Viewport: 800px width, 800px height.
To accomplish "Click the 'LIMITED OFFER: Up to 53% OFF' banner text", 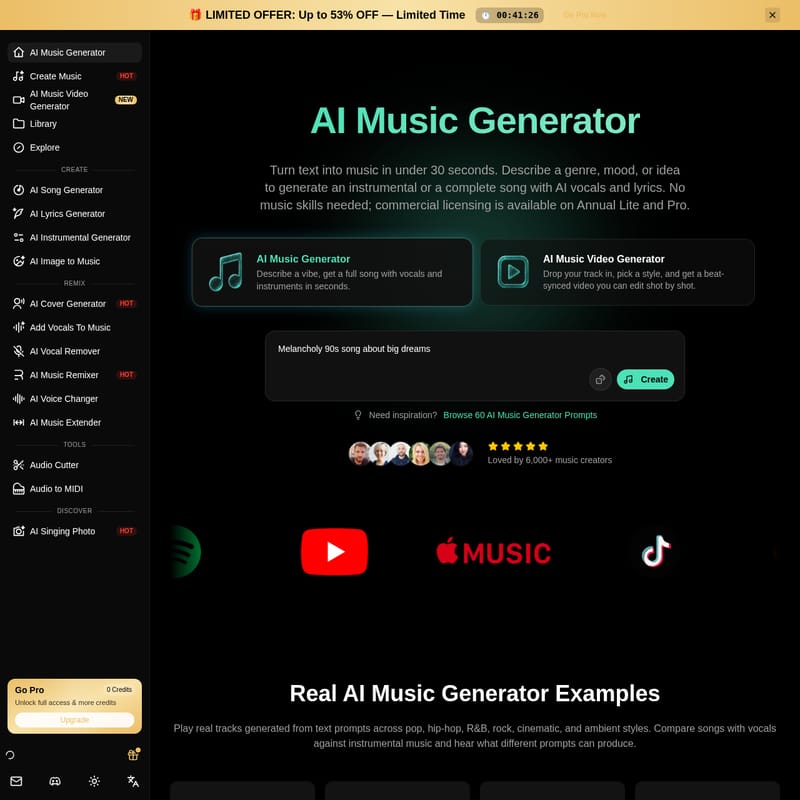I will pyautogui.click(x=335, y=15).
